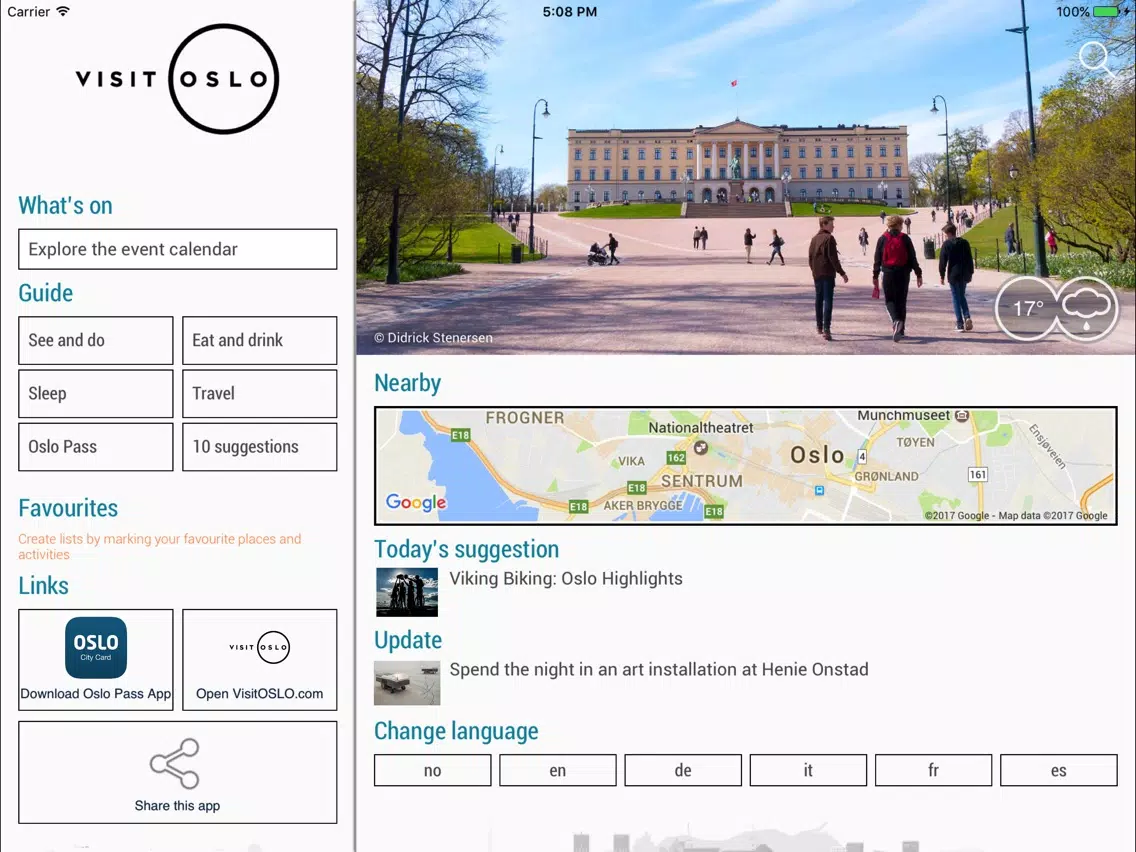The height and width of the screenshot is (852, 1136).
Task: Click the Google logo on map
Action: click(416, 502)
